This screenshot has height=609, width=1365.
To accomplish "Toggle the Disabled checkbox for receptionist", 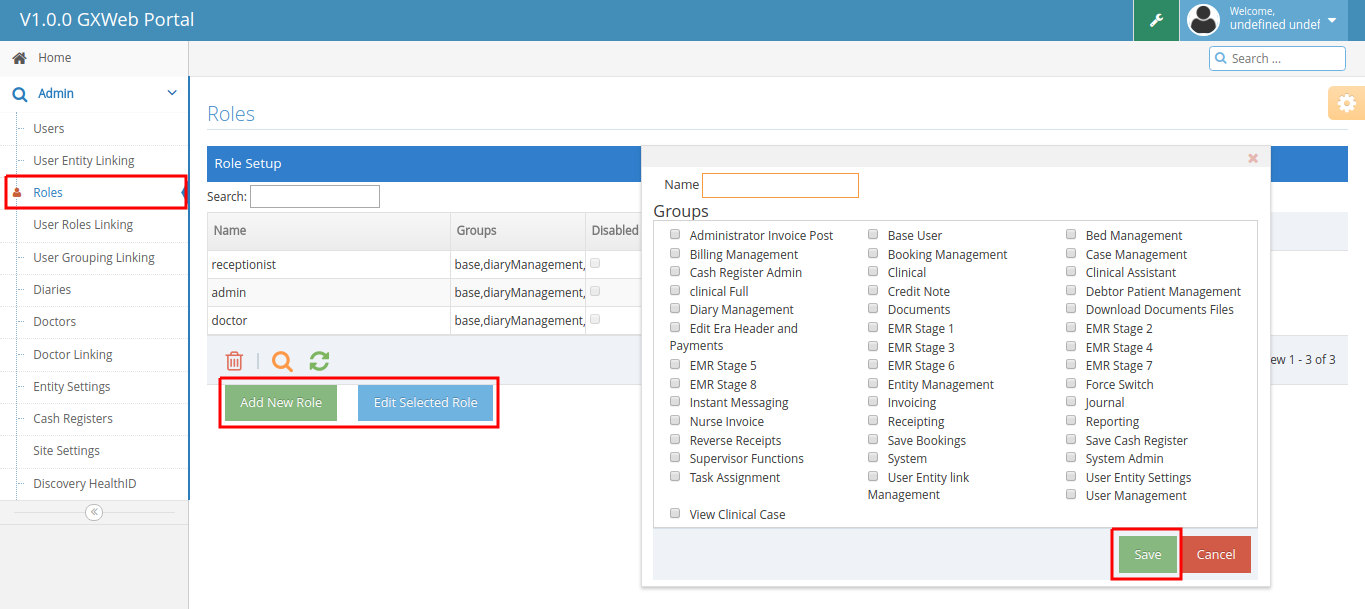I will pos(596,264).
